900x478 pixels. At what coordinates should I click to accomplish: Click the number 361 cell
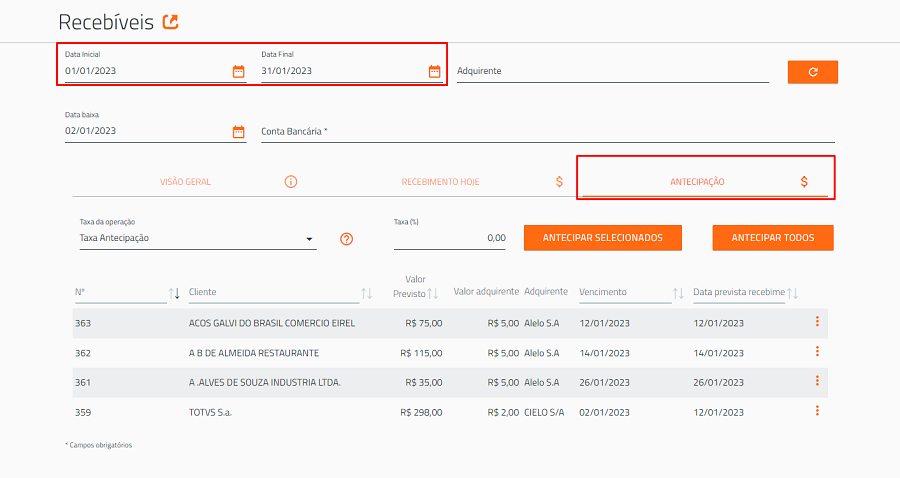coord(83,383)
